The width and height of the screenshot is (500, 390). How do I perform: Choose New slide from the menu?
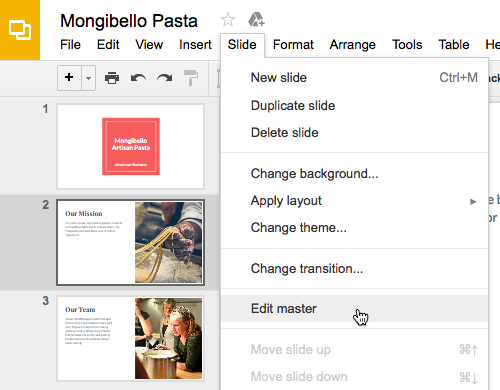click(x=355, y=78)
